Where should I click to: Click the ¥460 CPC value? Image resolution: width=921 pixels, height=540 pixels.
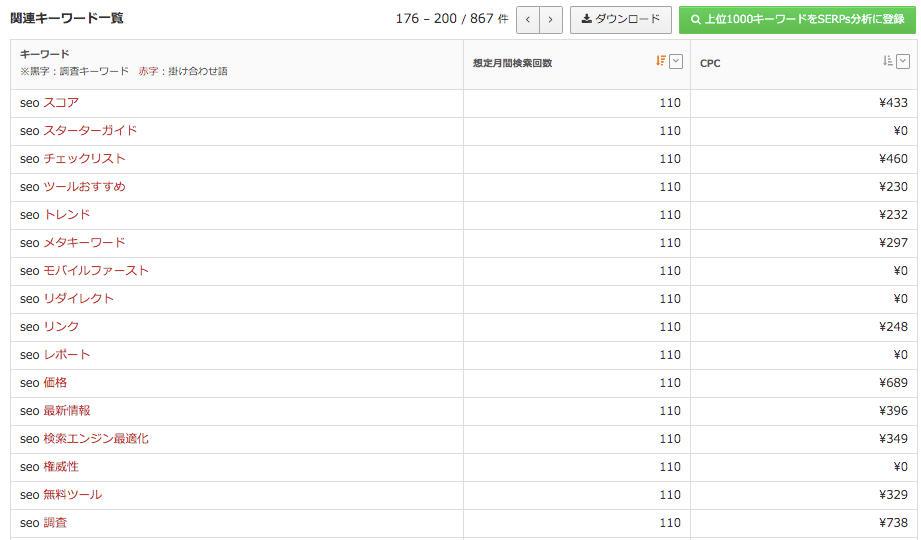[x=893, y=159]
